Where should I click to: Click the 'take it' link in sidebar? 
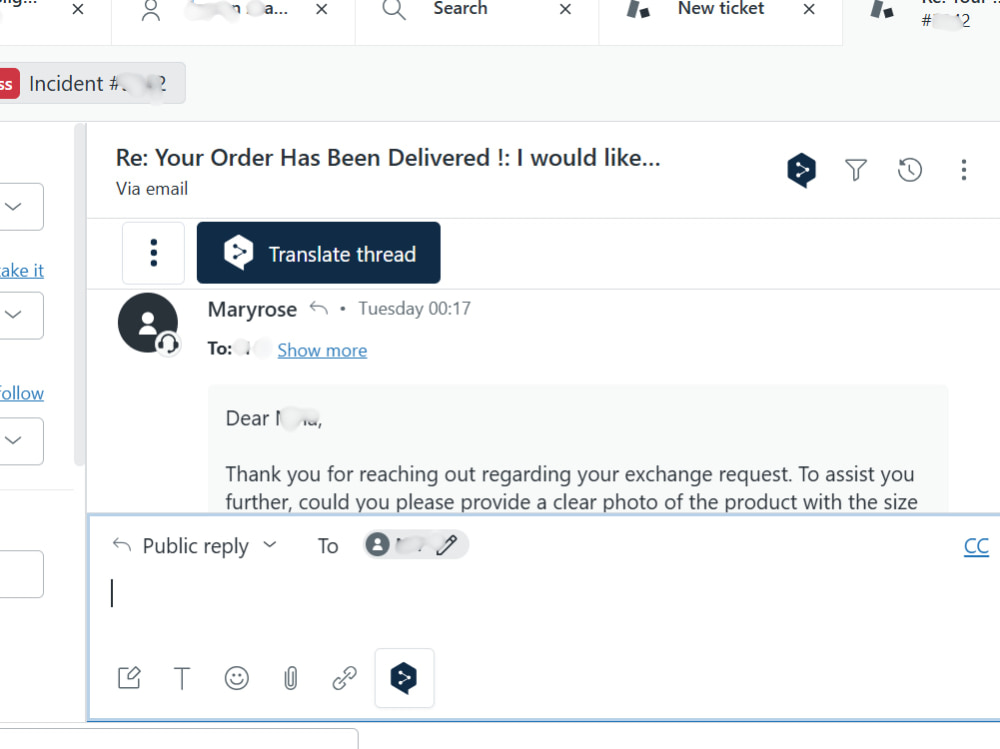pos(22,271)
